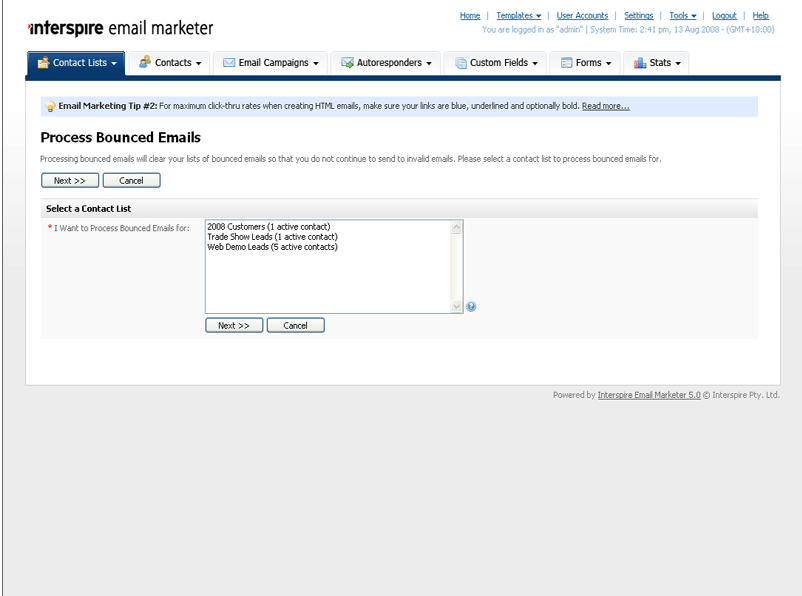Click the top Next >> button
The image size is (802, 596).
point(70,181)
